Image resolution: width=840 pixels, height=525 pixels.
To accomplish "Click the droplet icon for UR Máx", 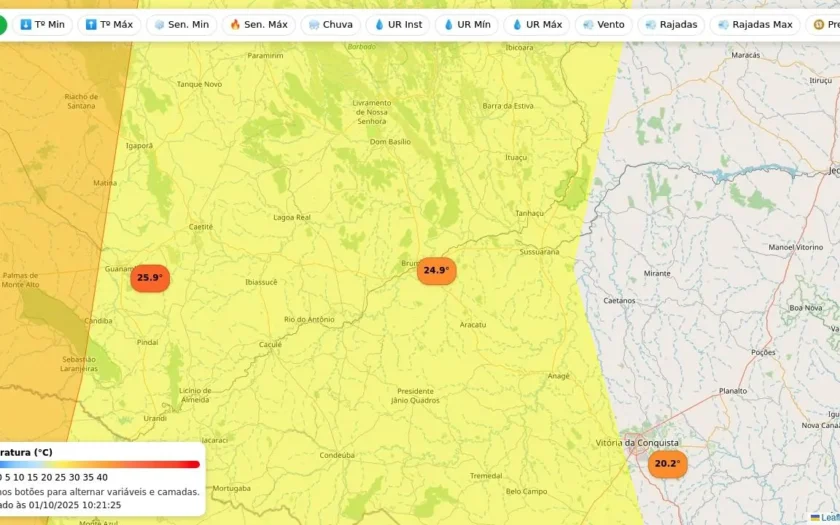I will click(x=518, y=25).
